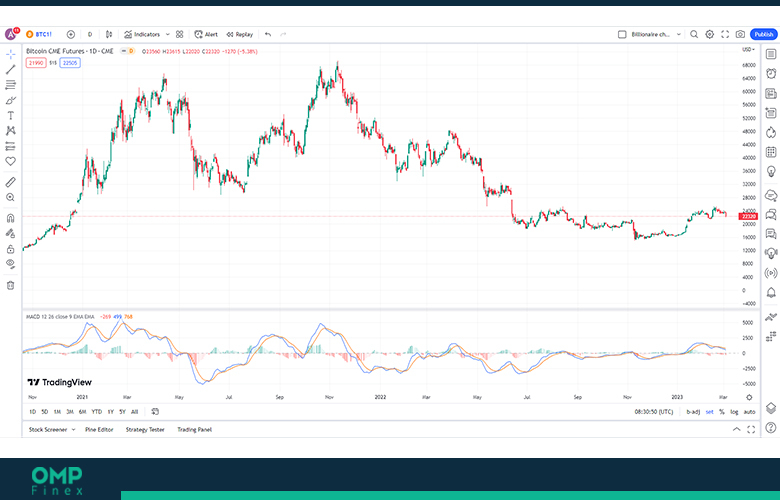Toggle the percent scale button
Viewport: 780px width, 500px height.
[722, 411]
